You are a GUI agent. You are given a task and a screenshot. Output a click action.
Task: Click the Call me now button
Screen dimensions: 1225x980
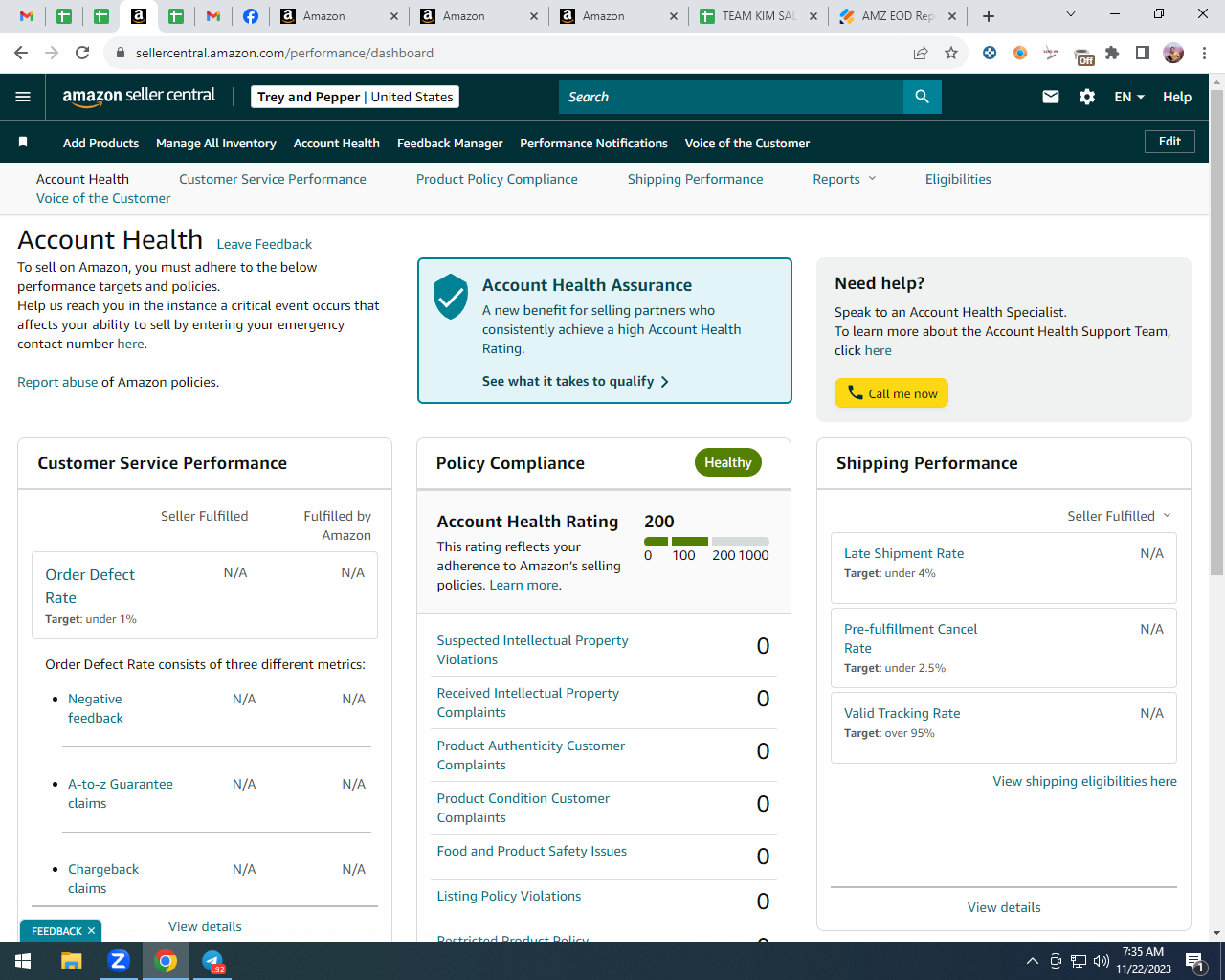891,393
